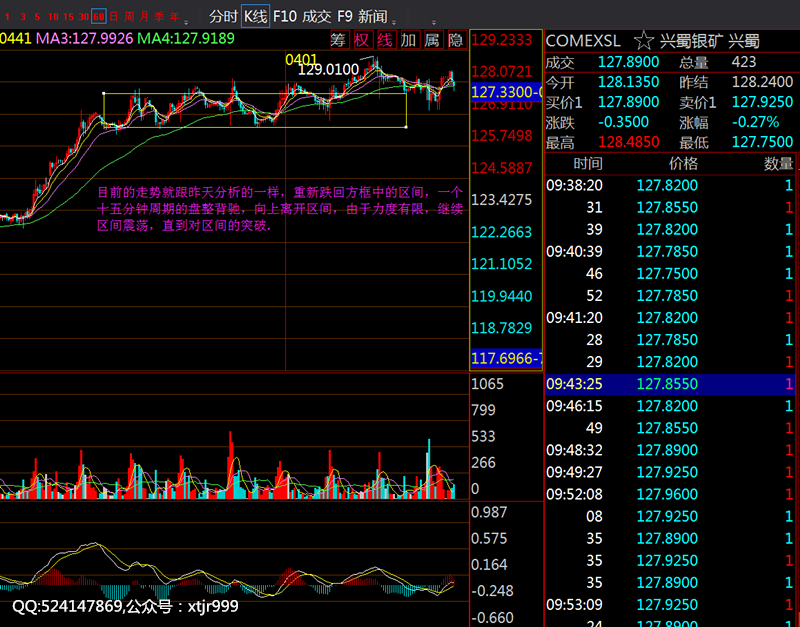This screenshot has height=627, width=800.
Task: Select the 09:53:09 trade row
Action: [670, 605]
